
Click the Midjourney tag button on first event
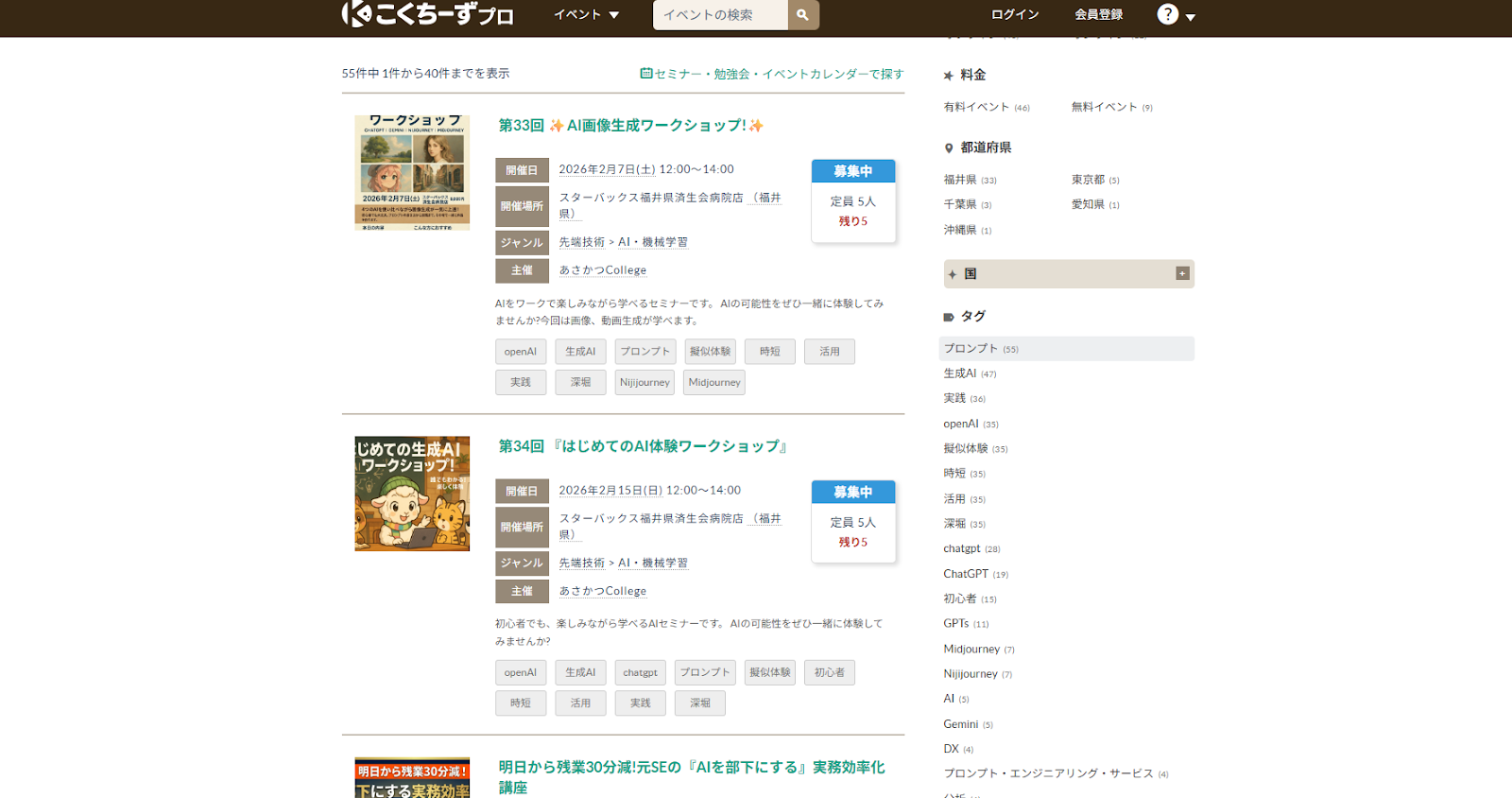[x=714, y=383]
